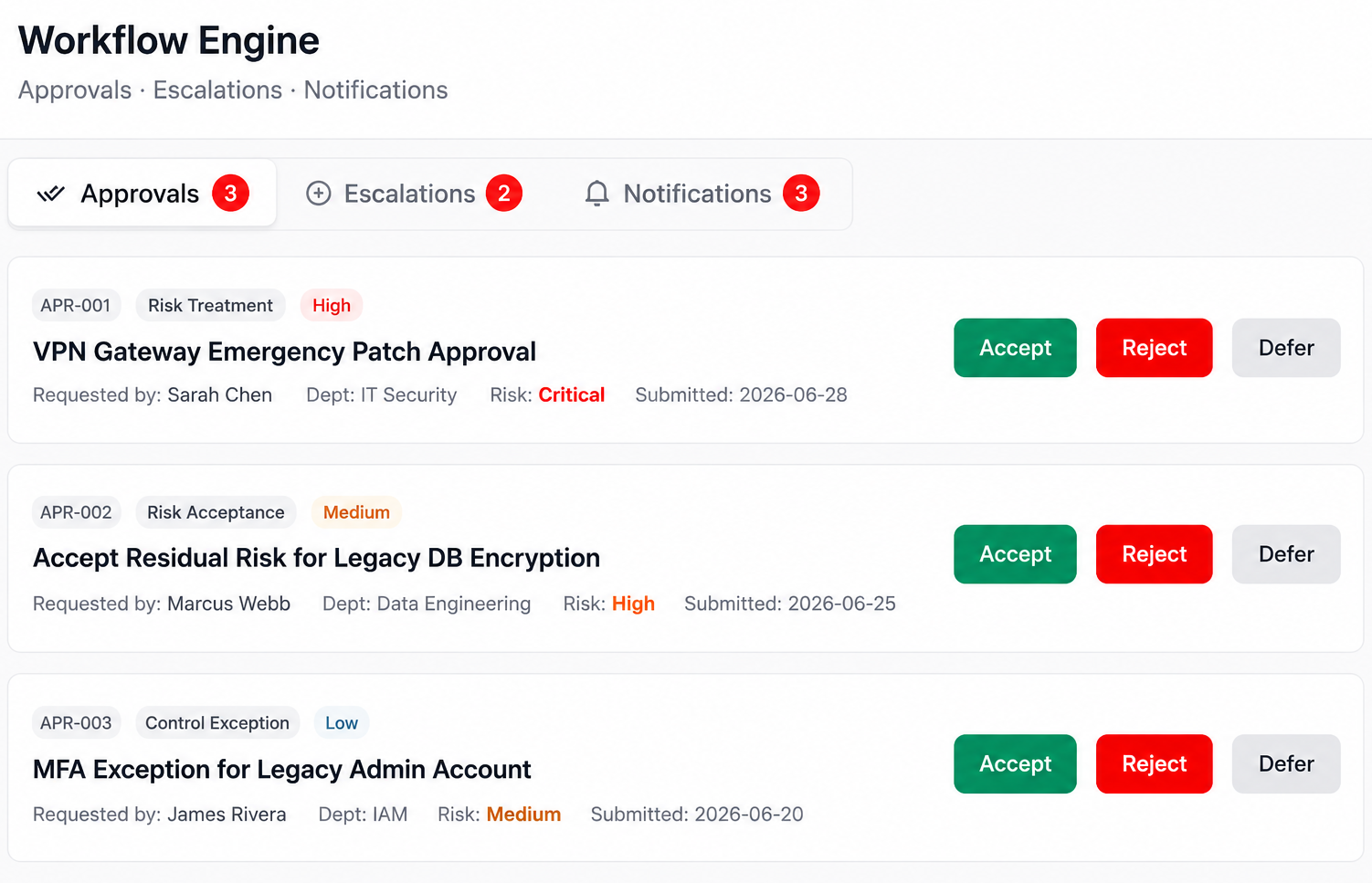The height and width of the screenshot is (883, 1372).
Task: Click the Dept: IAM label
Action: point(363,814)
